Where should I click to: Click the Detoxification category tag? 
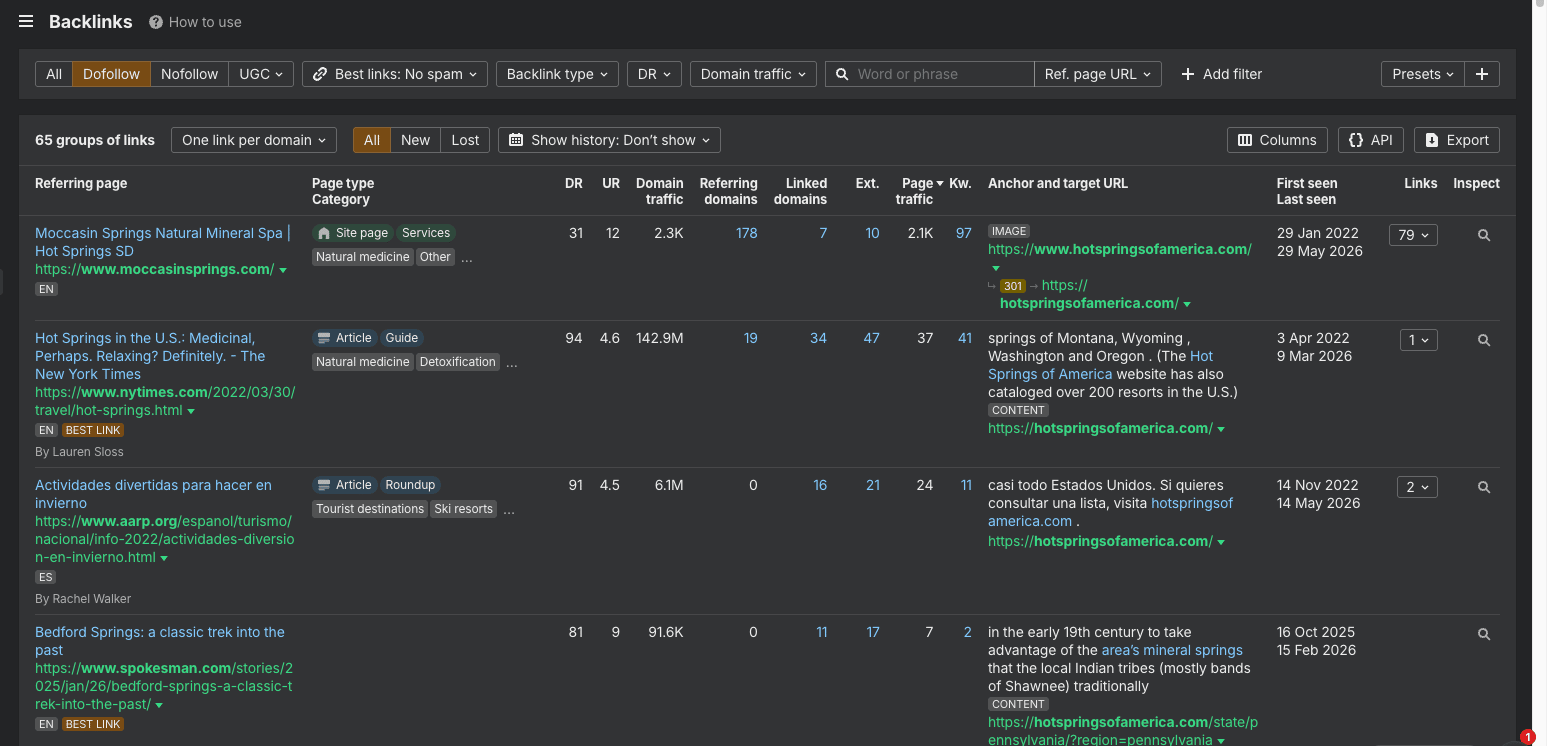coord(457,362)
